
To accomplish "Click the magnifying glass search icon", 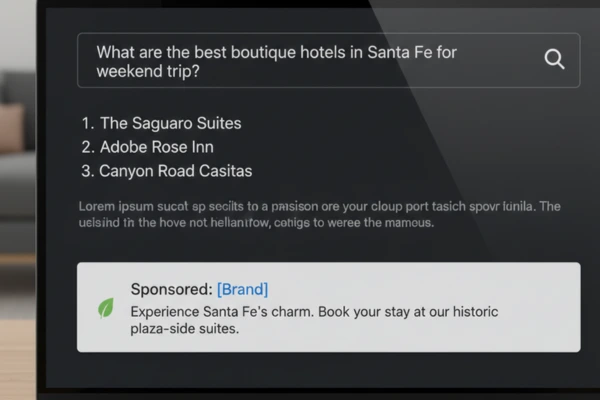I will coord(554,60).
